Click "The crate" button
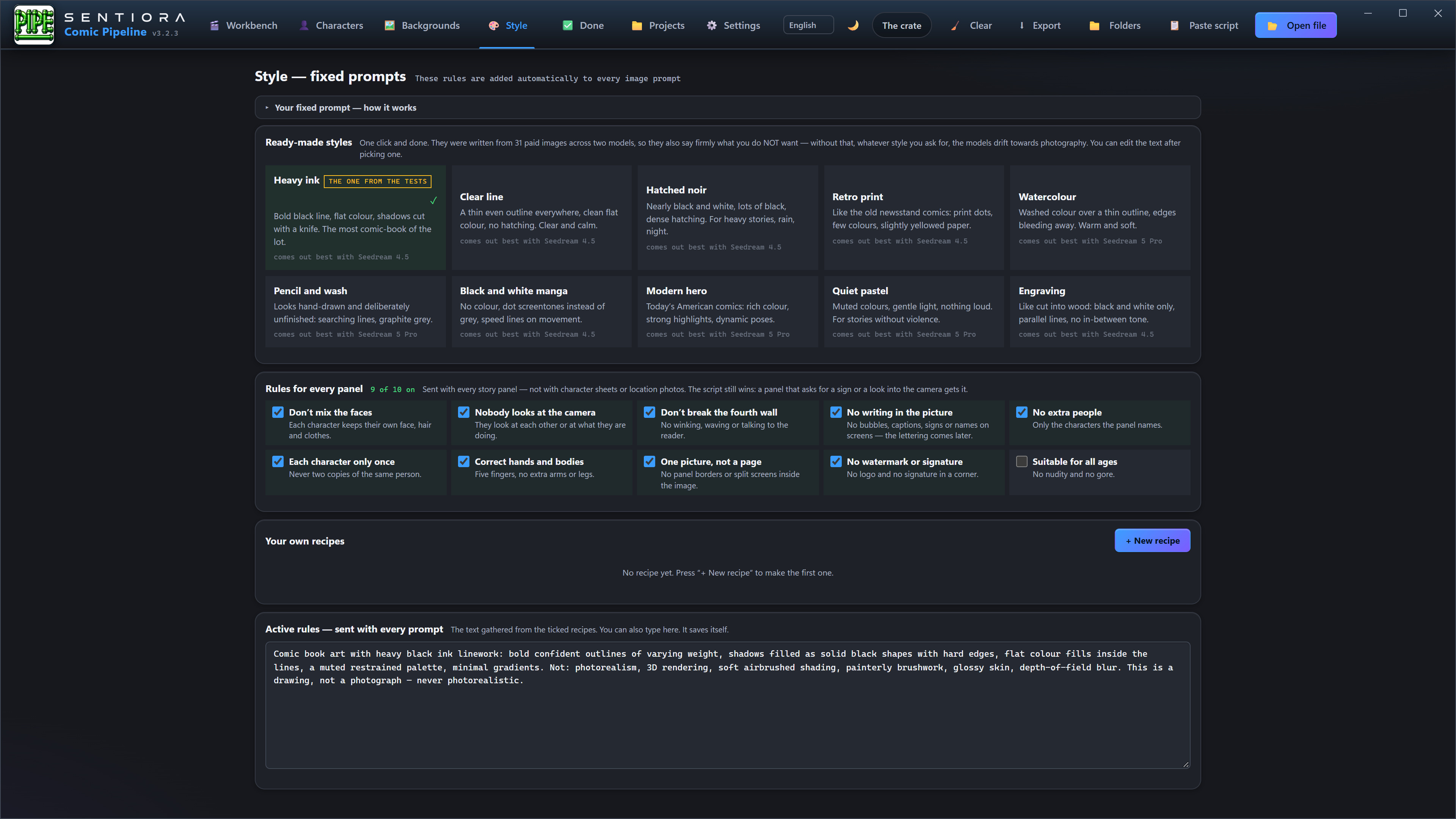This screenshot has height=819, width=1456. pos(902,25)
